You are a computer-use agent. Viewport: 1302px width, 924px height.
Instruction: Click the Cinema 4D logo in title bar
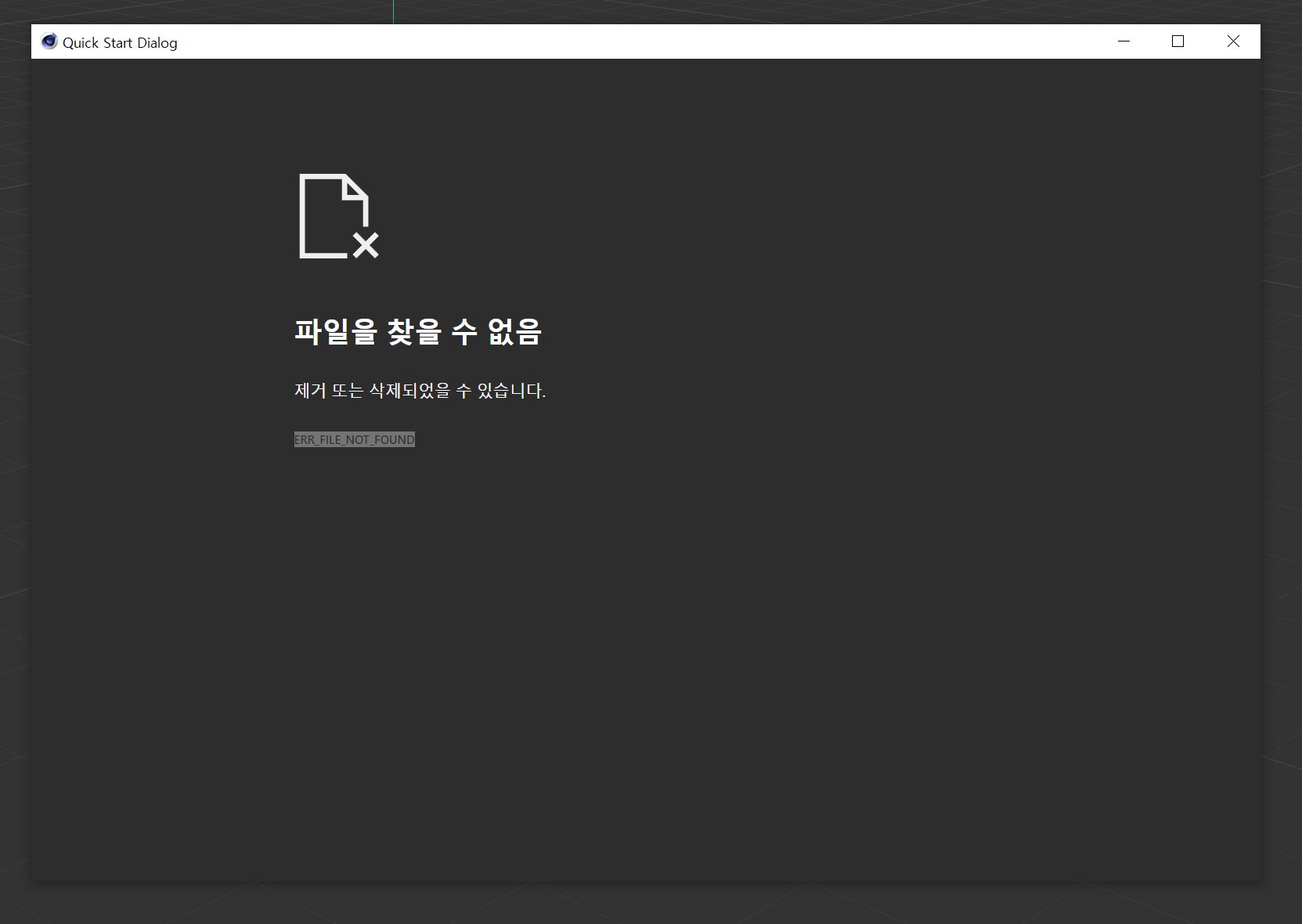tap(49, 42)
